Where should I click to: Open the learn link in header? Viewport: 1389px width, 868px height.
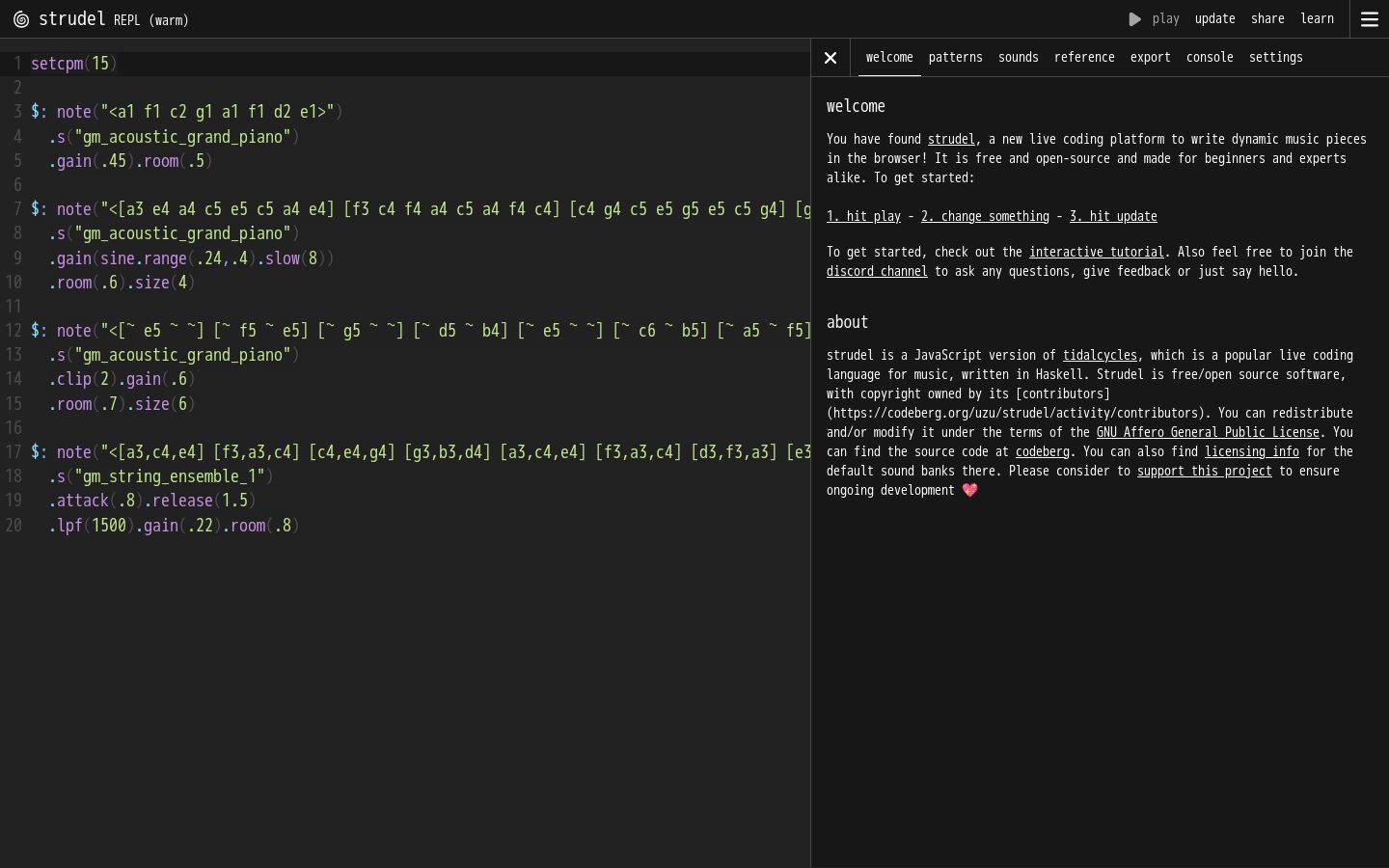1317,19
